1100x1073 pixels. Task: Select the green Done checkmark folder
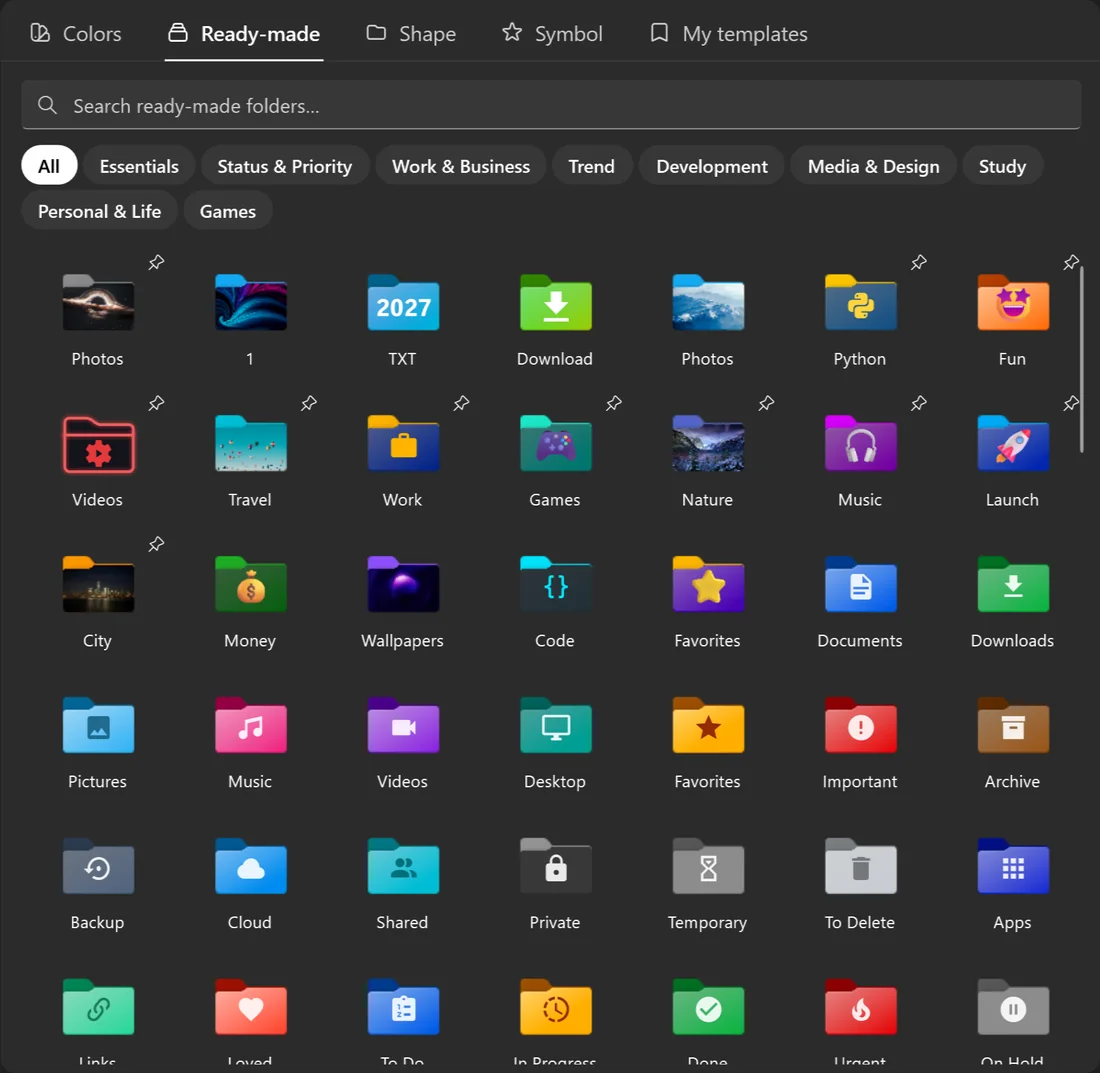tap(708, 1008)
